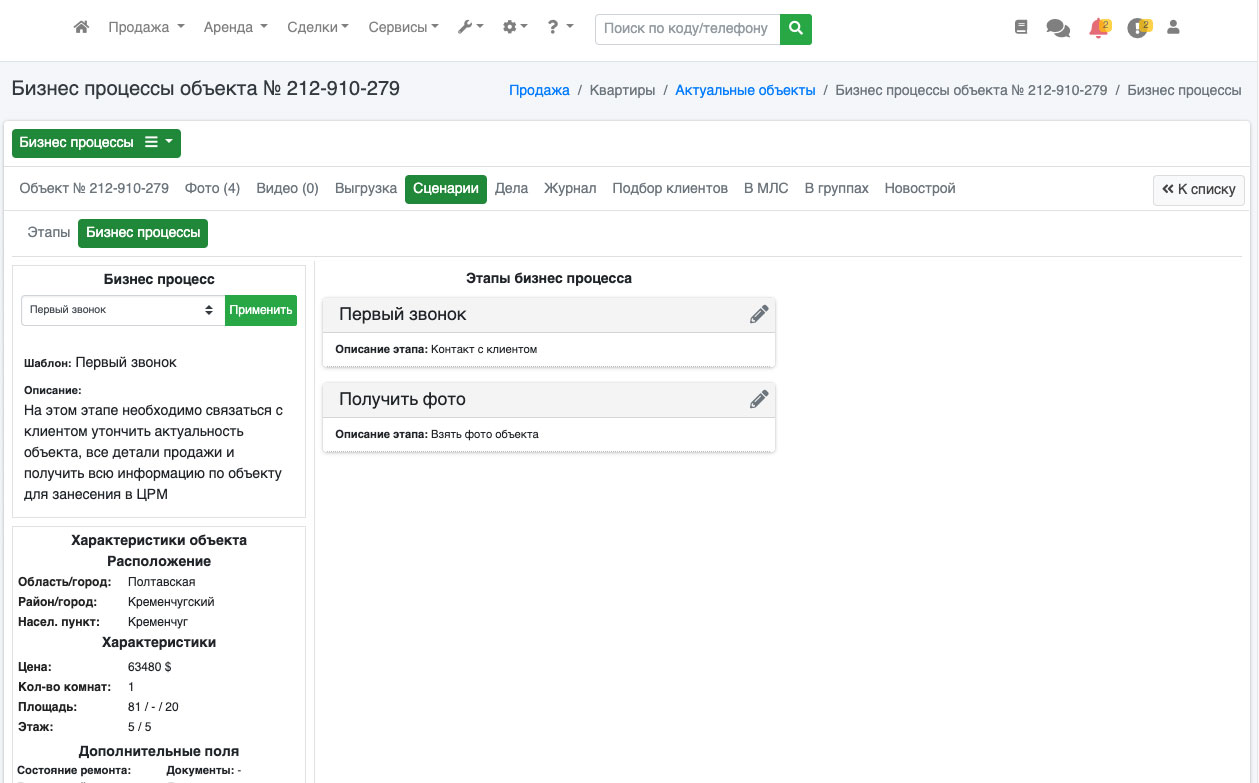The width and height of the screenshot is (1259, 783).
Task: Follow the Продажа breadcrumb link
Action: coord(539,90)
